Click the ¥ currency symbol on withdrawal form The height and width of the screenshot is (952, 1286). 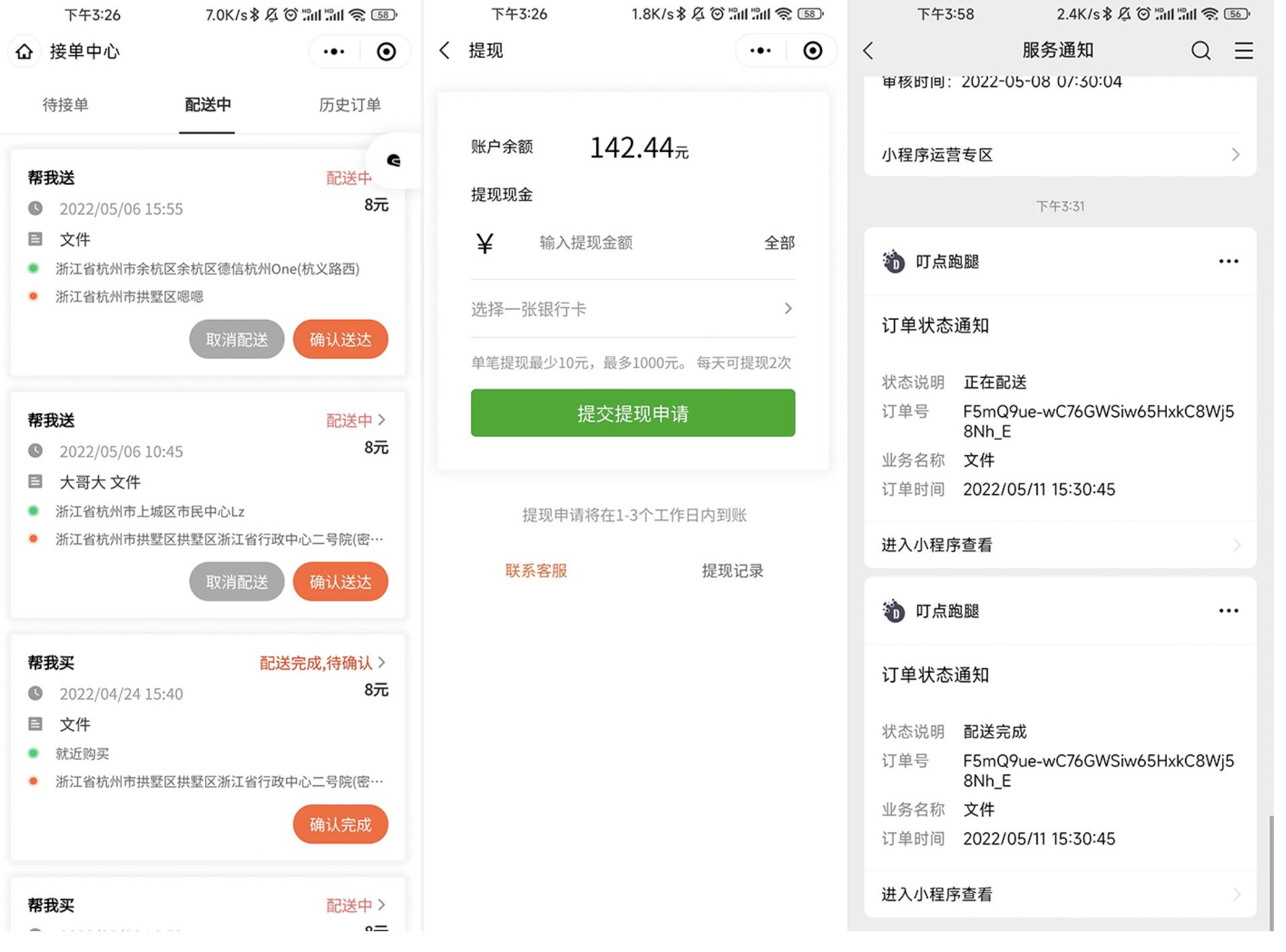click(x=486, y=243)
